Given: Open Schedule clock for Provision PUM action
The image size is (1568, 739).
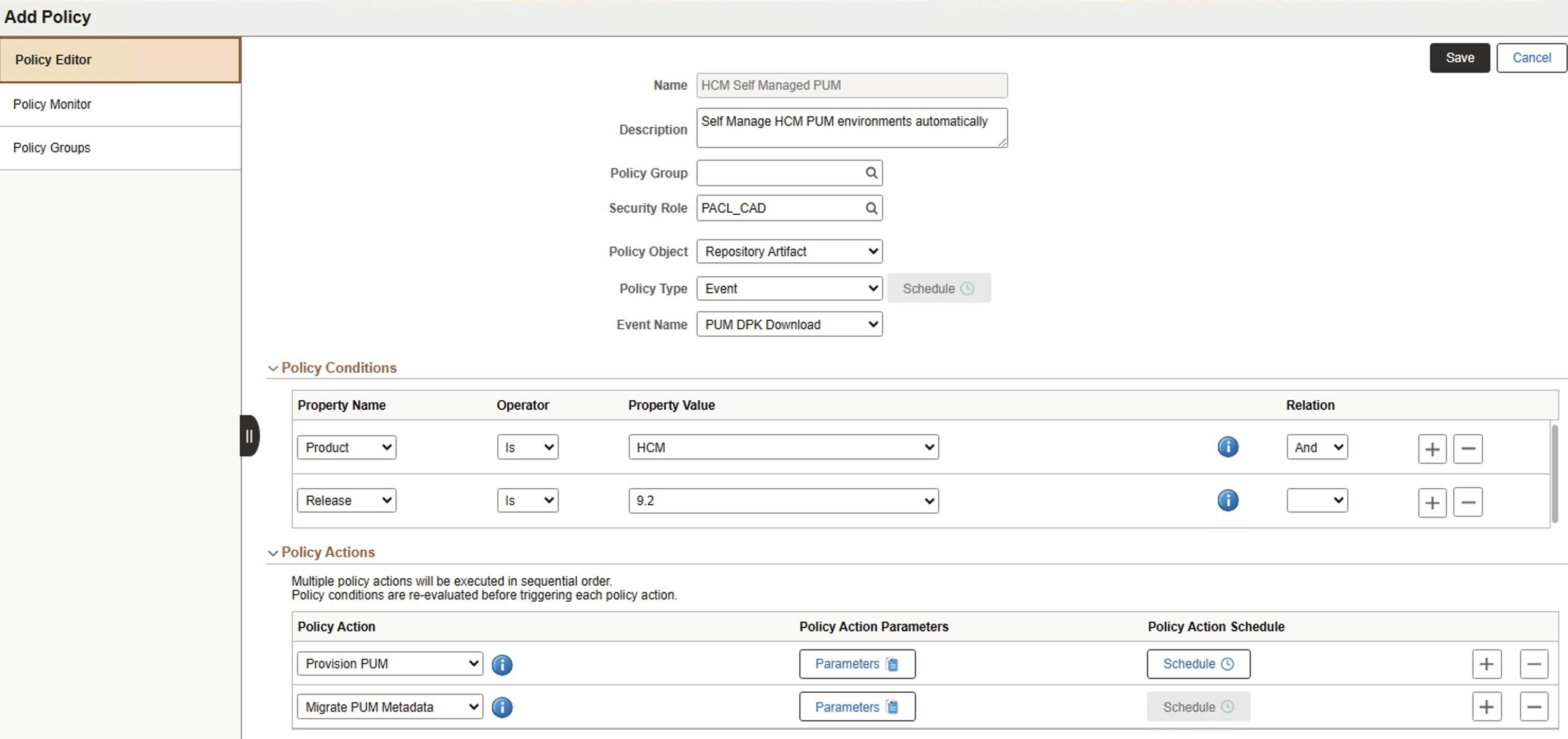Looking at the screenshot, I should click(1197, 664).
